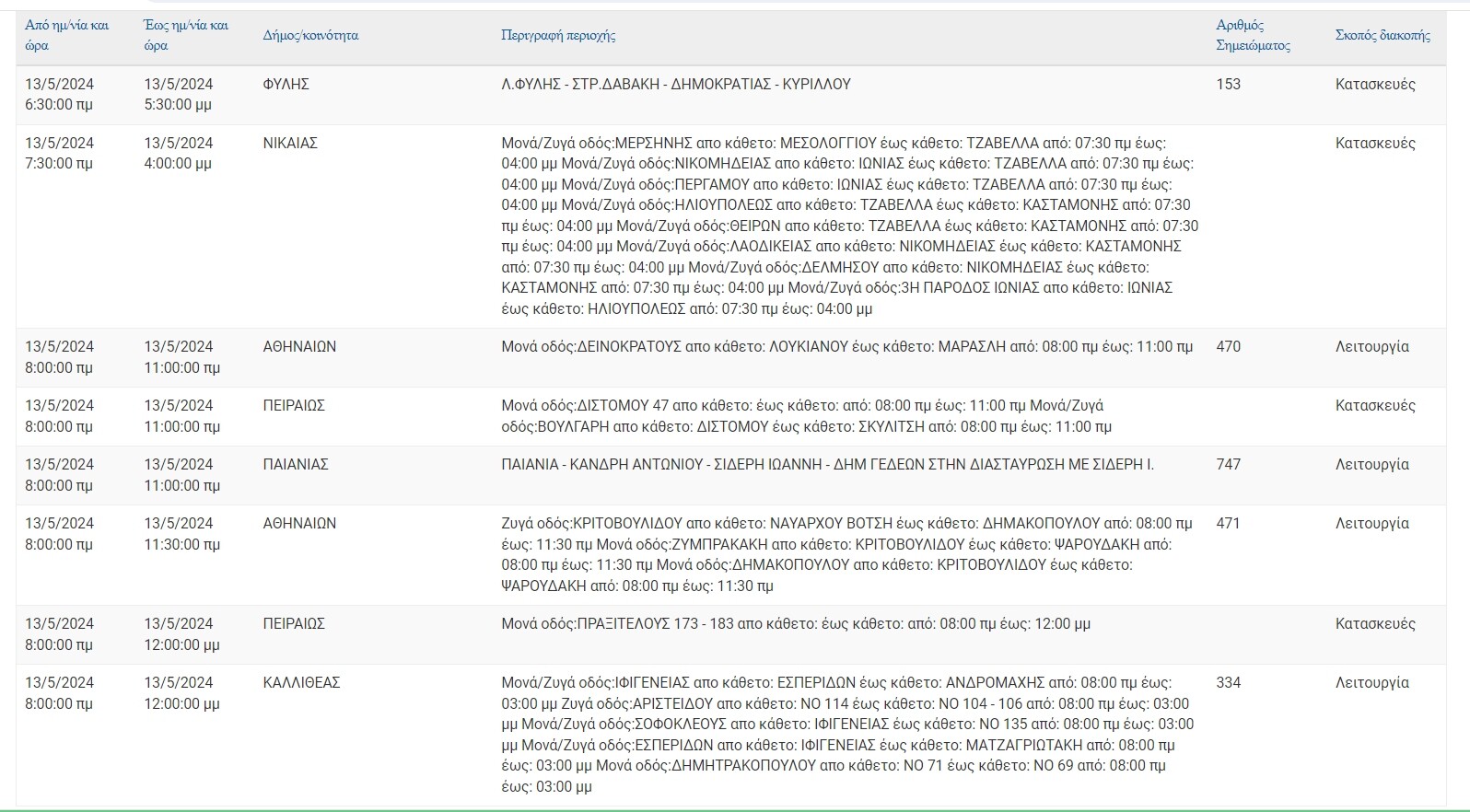Click 'Λειτουργία' purpose in ΚΑΛΛΙΘΕΑΣ row

click(x=1372, y=682)
